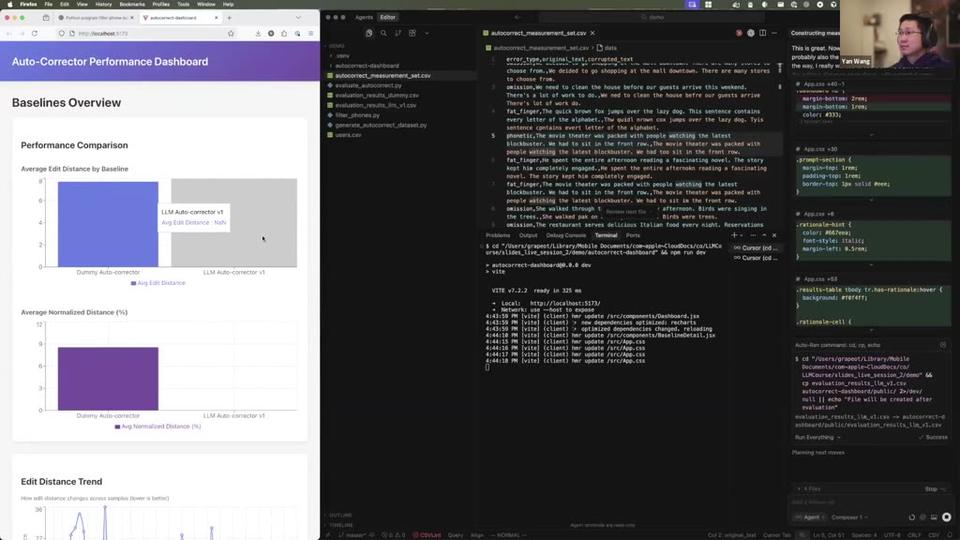Viewport: 960px width, 540px height.
Task: Open the Explorer files view icon
Action: (x=369, y=33)
